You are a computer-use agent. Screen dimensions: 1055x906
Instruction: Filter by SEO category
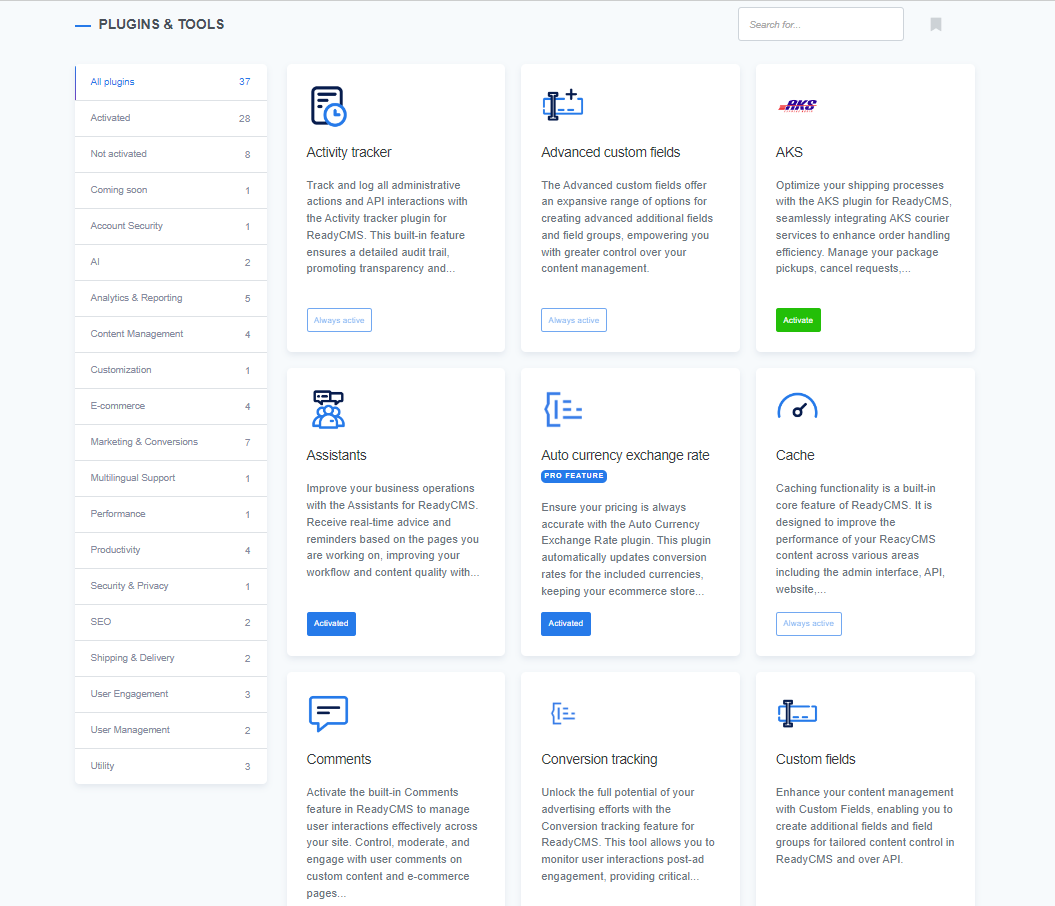171,622
